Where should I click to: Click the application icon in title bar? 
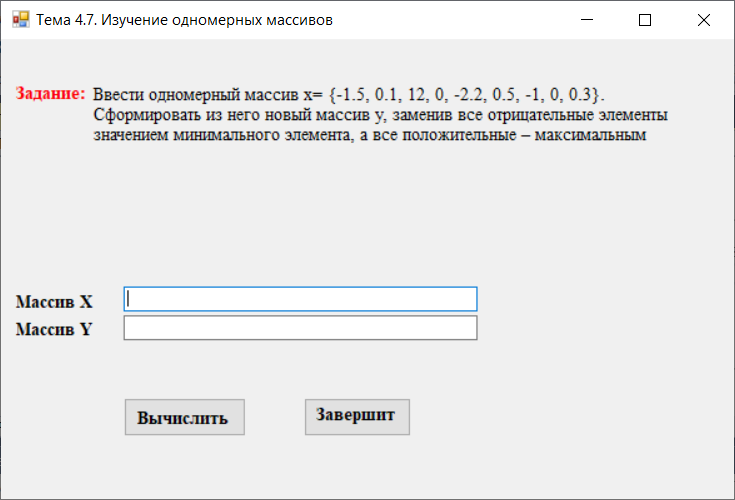pyautogui.click(x=21, y=20)
